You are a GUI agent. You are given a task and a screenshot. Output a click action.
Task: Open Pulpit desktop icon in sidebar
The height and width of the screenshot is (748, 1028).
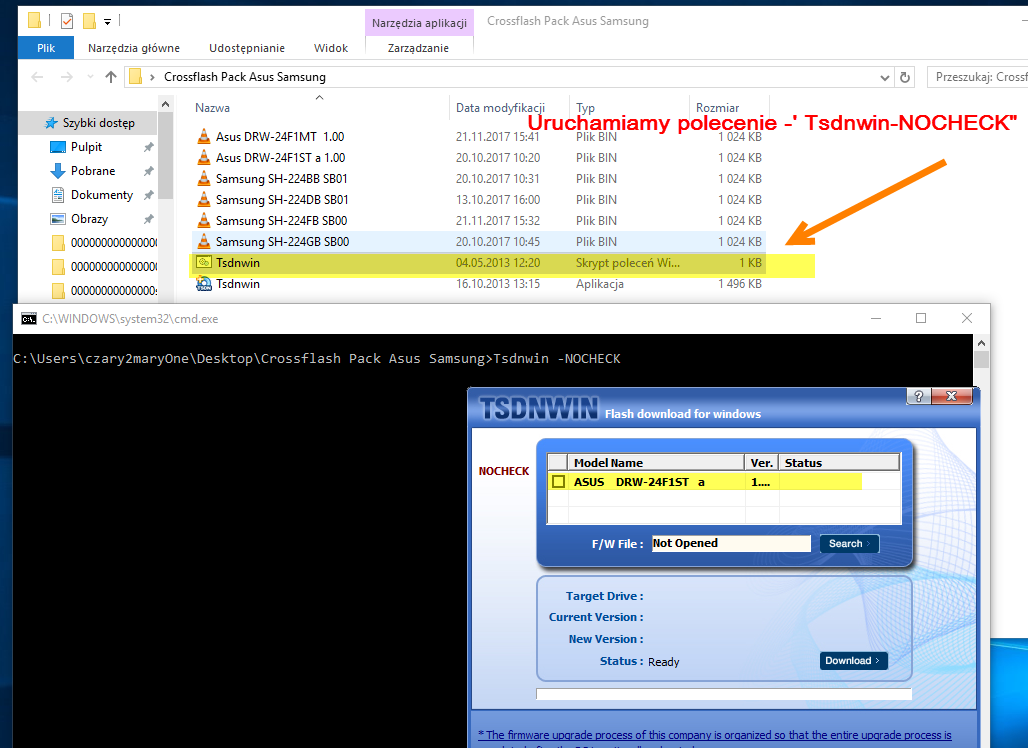58,147
